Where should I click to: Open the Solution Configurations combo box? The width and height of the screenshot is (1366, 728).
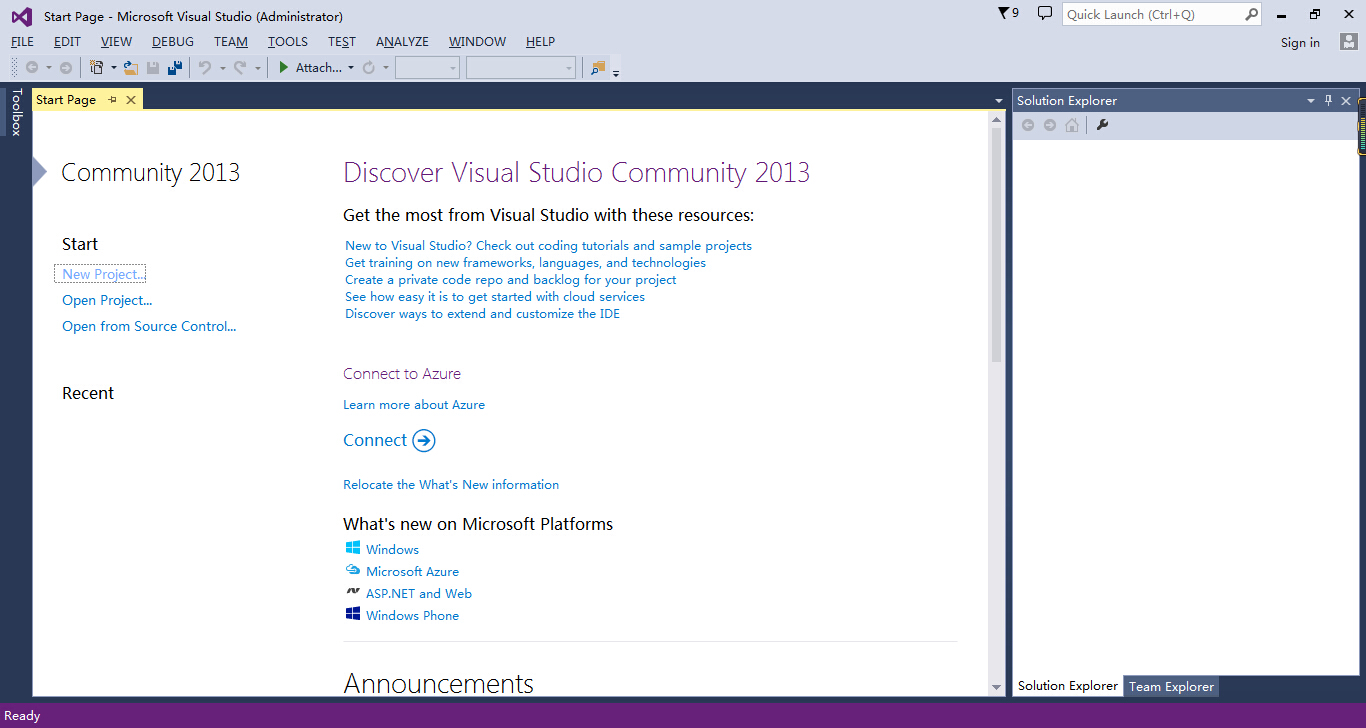(427, 68)
